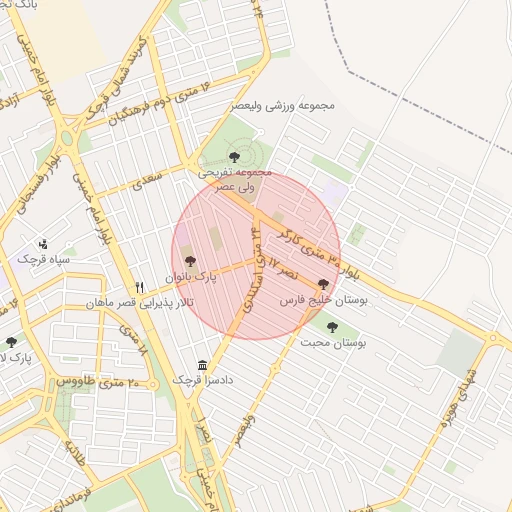Open the courthouse icon at دادسرا قرچک
512x512 pixels.
202,365
